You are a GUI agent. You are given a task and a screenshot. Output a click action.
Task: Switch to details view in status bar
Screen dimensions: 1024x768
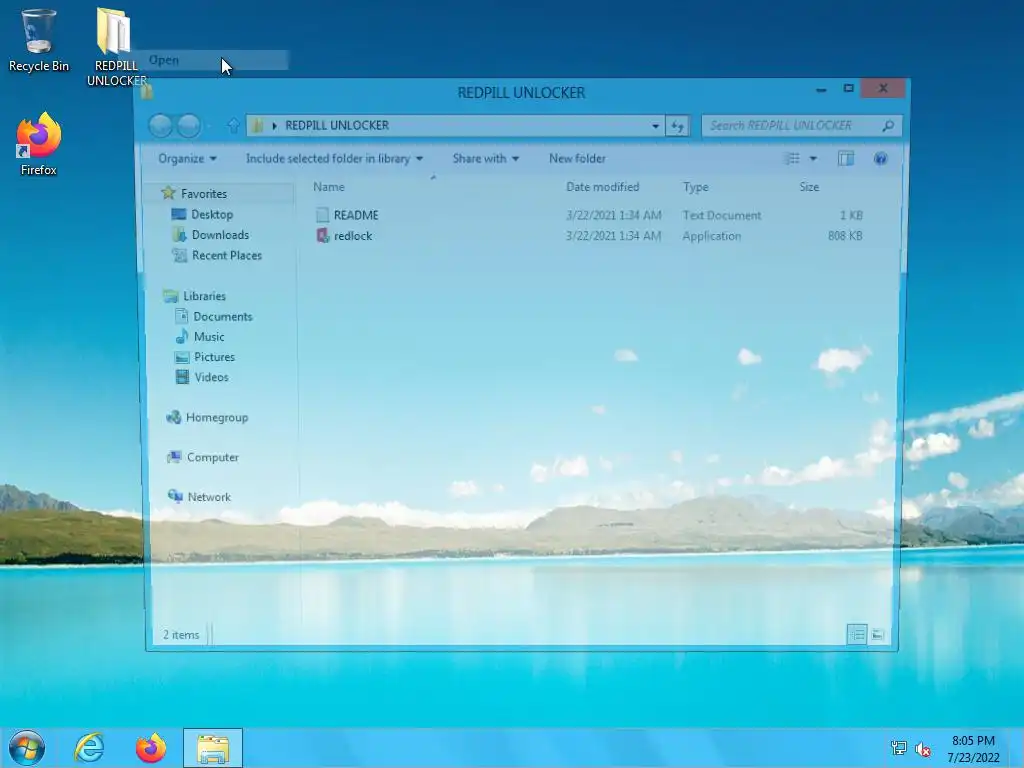pos(857,634)
